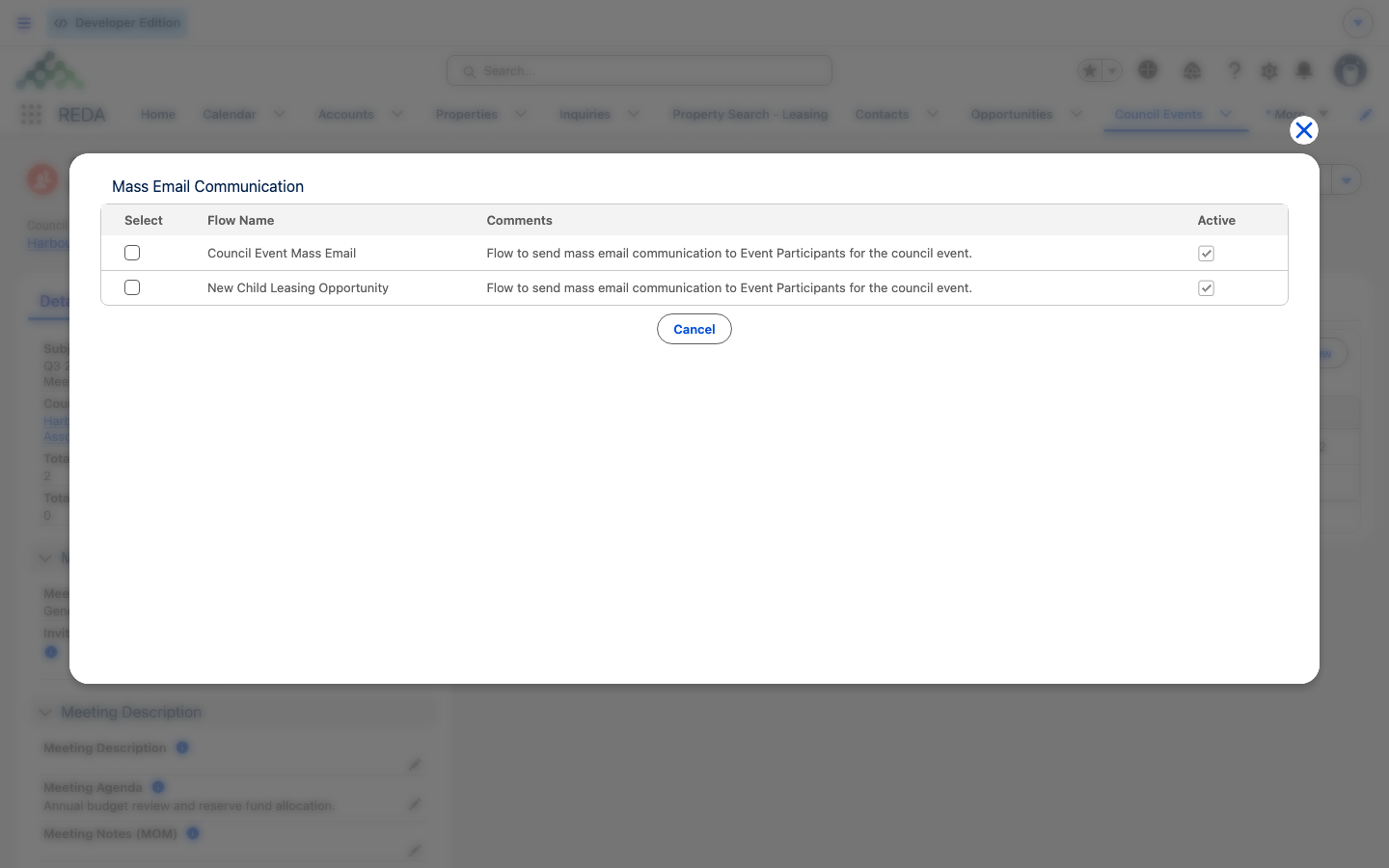The image size is (1389, 868).
Task: Edit the Meeting Notes (MOM) field pencil
Action: click(x=415, y=851)
